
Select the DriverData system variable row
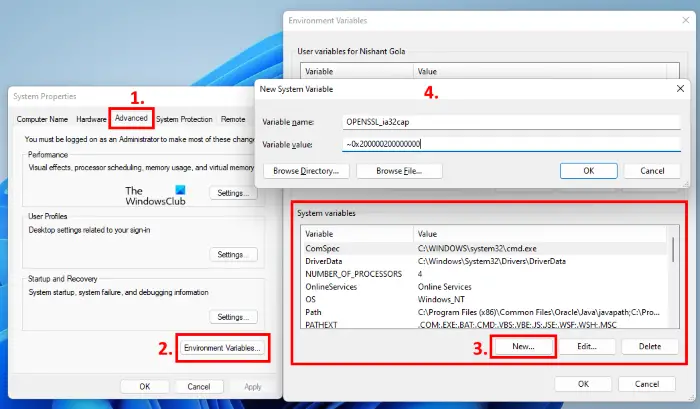click(485, 261)
